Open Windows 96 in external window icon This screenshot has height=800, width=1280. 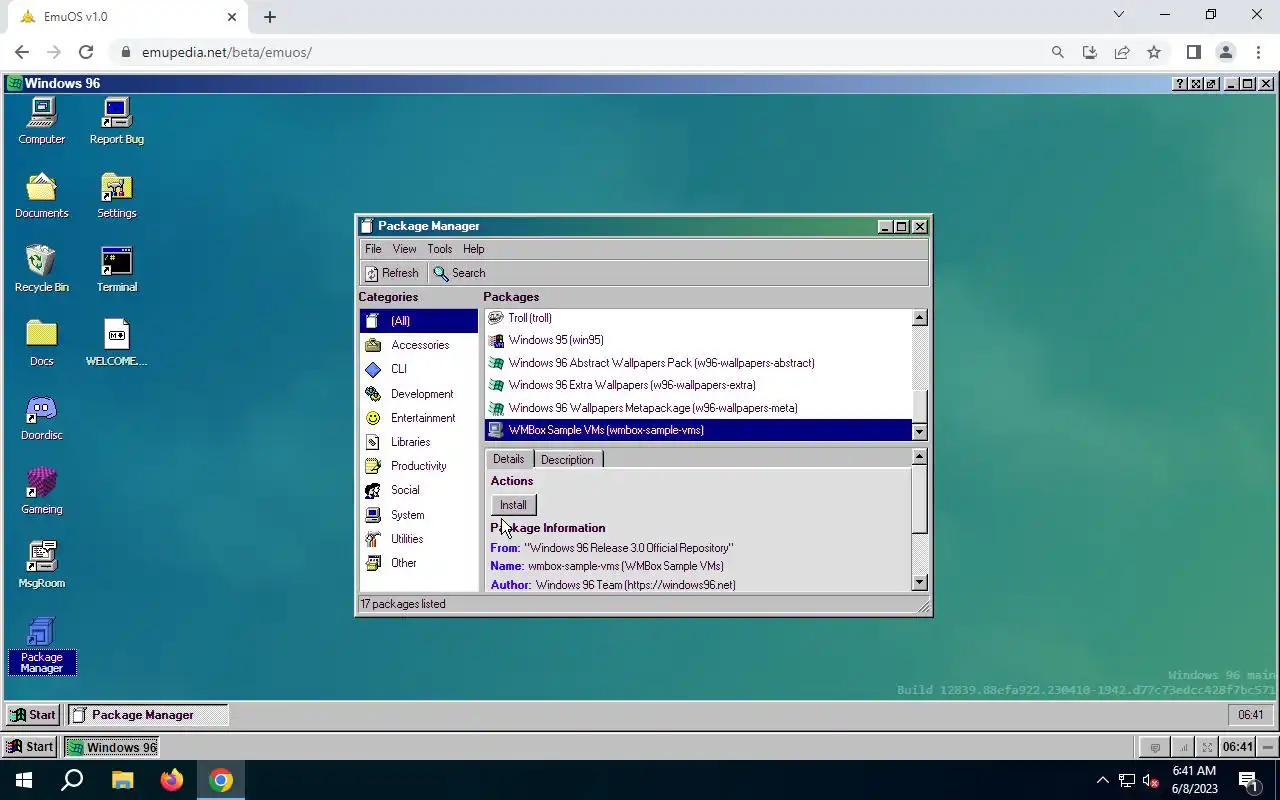coord(1212,84)
